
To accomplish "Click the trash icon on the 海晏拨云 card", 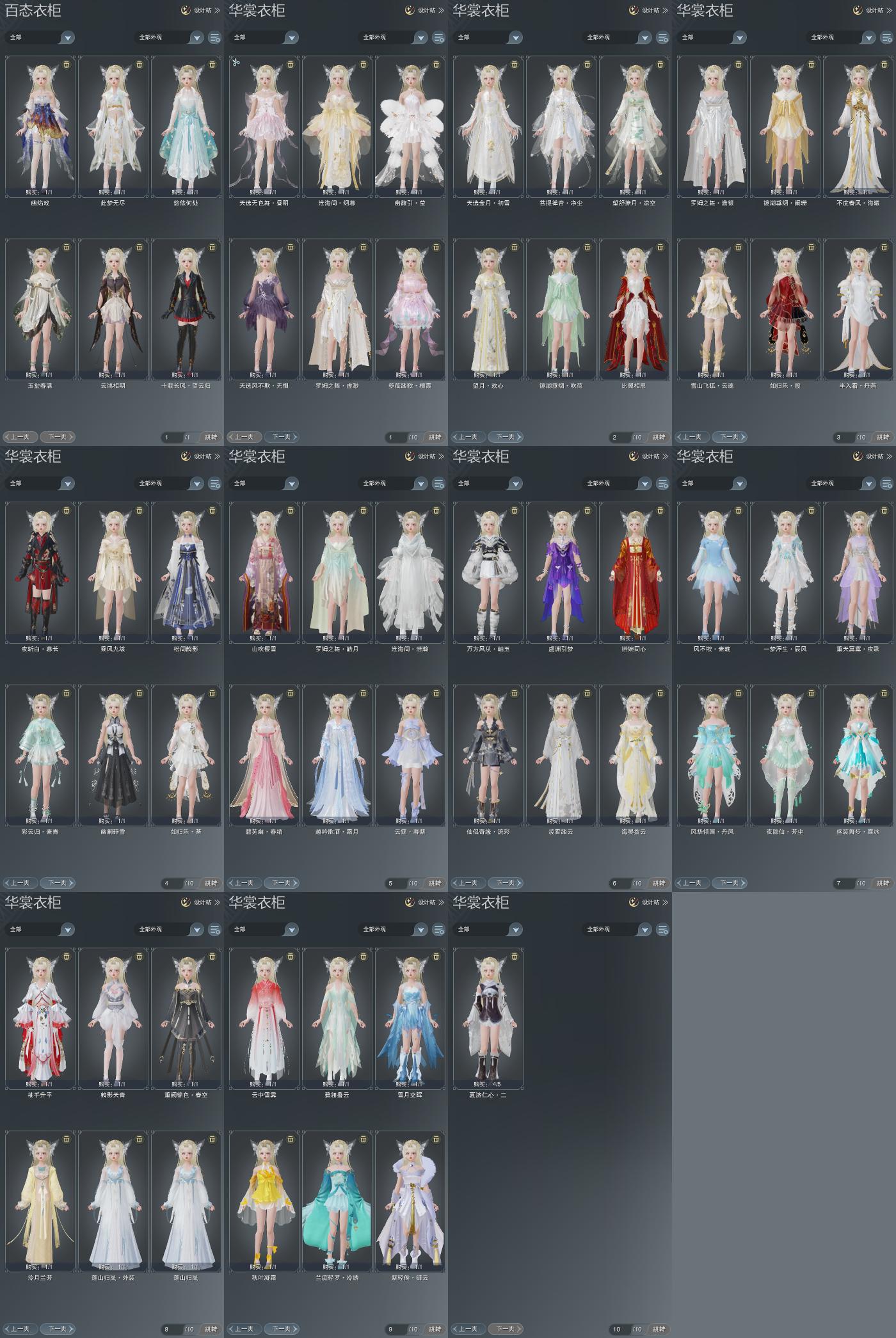I will point(660,693).
